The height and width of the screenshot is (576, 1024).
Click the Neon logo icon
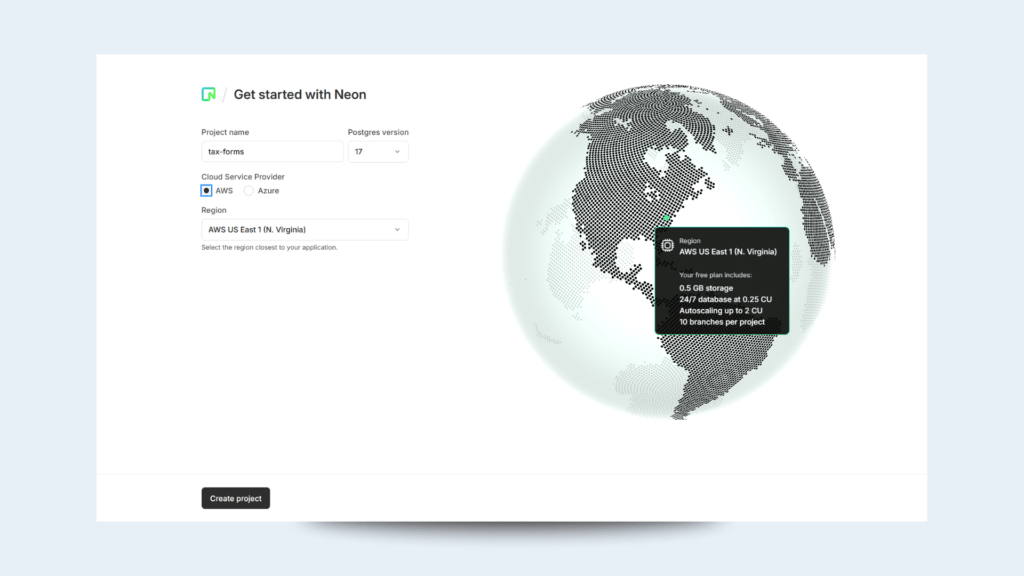tap(208, 95)
